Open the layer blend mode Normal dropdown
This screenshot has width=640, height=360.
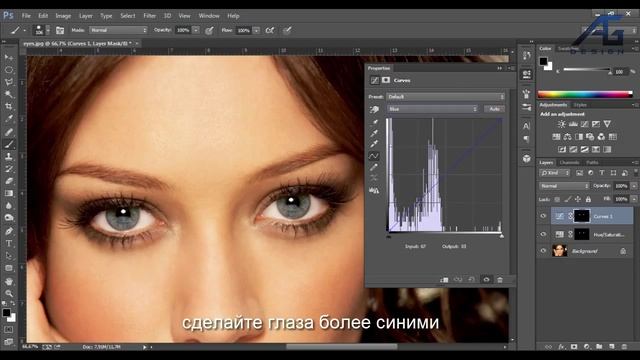tap(564, 186)
